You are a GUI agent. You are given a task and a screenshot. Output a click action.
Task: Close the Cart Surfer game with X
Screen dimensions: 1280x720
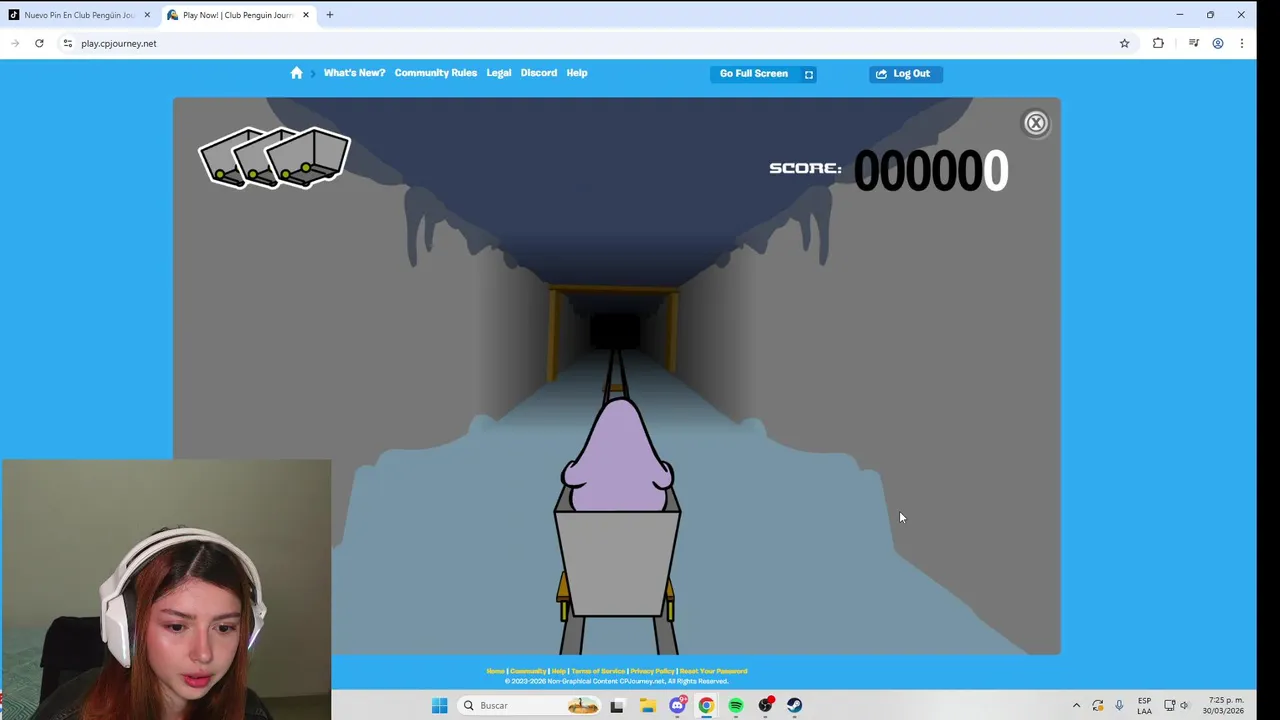[1036, 123]
